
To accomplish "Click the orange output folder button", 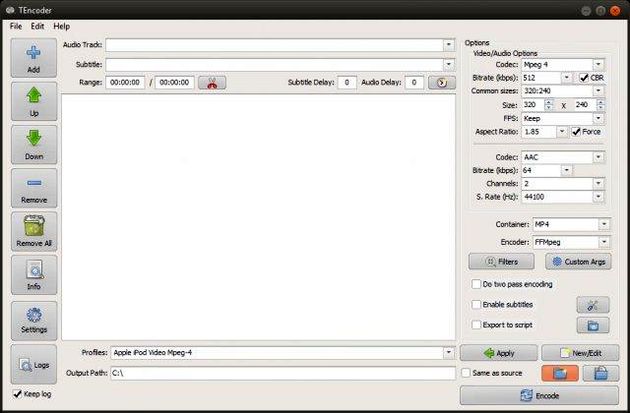I will pyautogui.click(x=559, y=373).
